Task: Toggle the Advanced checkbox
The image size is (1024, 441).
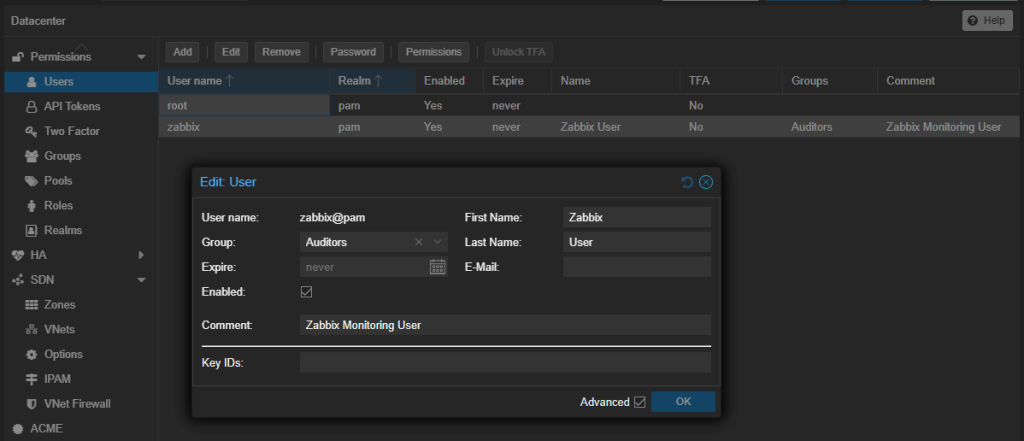Action: coord(639,402)
